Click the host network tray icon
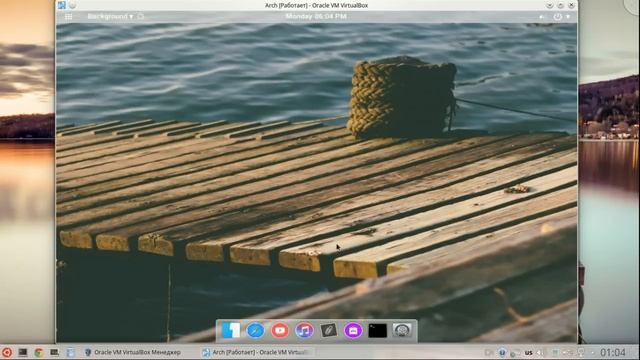The image size is (640, 360). pyautogui.click(x=581, y=353)
